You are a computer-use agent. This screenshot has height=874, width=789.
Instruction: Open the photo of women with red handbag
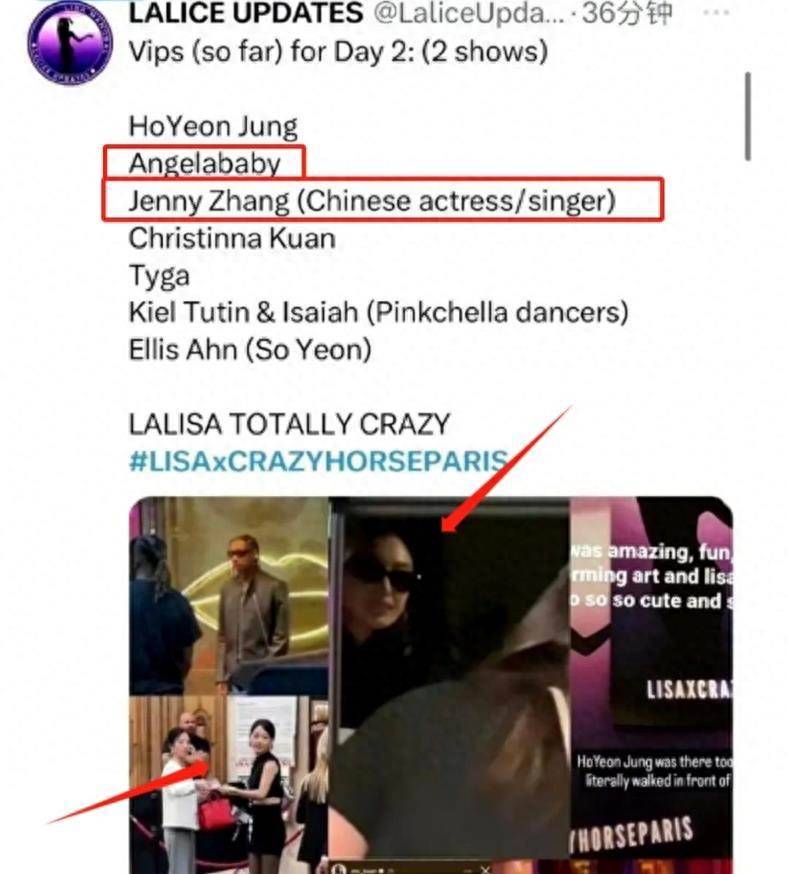(x=229, y=784)
